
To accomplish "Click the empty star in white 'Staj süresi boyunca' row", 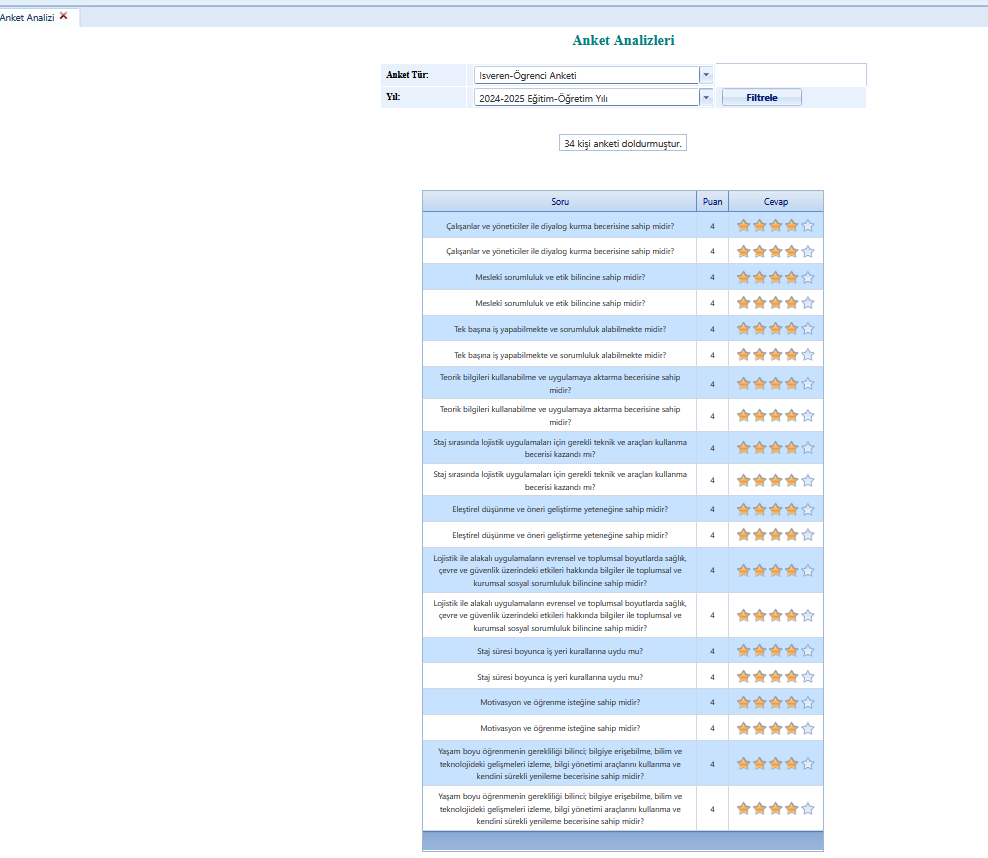I will [808, 677].
